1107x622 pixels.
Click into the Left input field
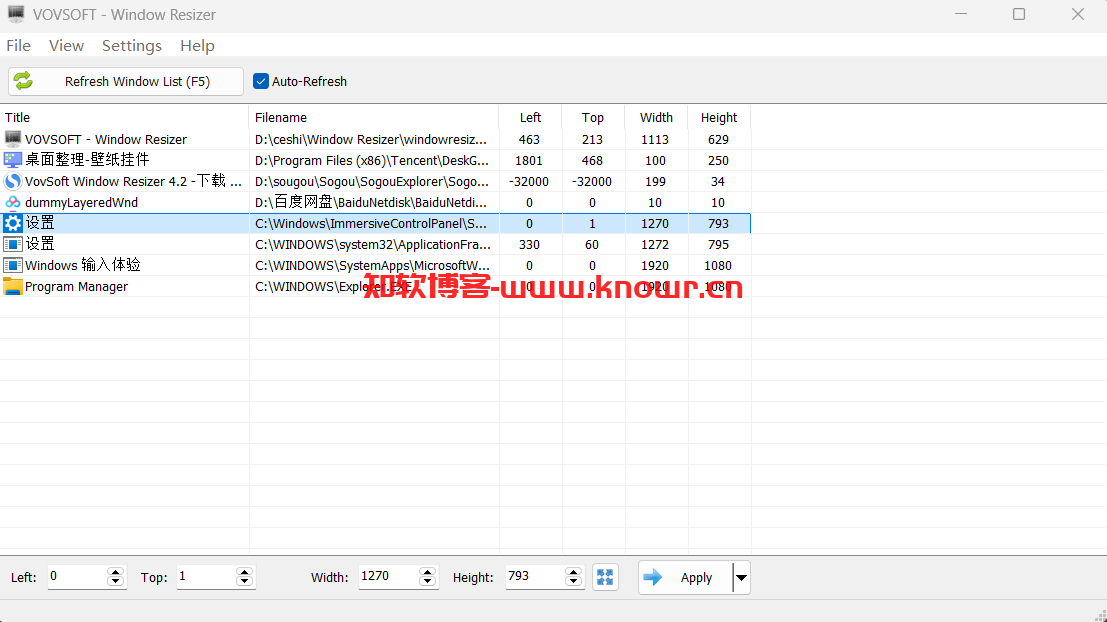click(x=78, y=576)
